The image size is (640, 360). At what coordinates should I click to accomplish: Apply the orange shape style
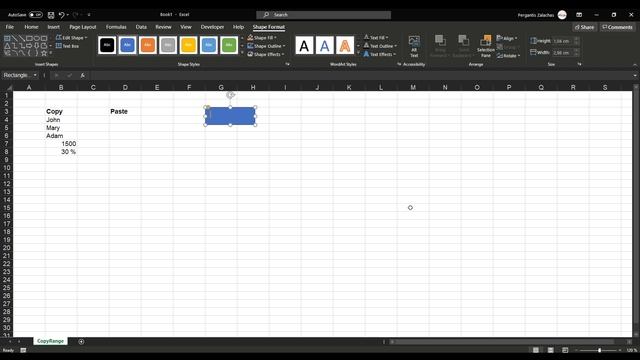point(148,45)
